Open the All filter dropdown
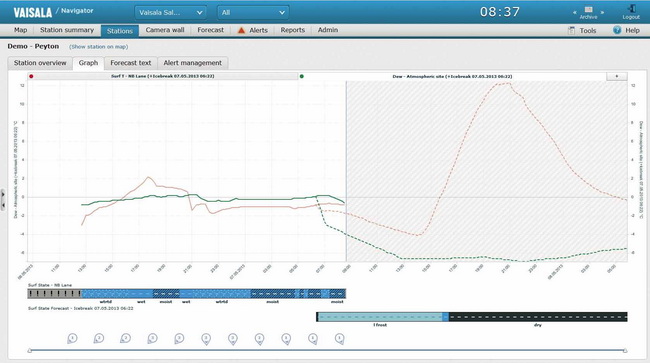Viewport: 650px width, 363px height. [253, 12]
